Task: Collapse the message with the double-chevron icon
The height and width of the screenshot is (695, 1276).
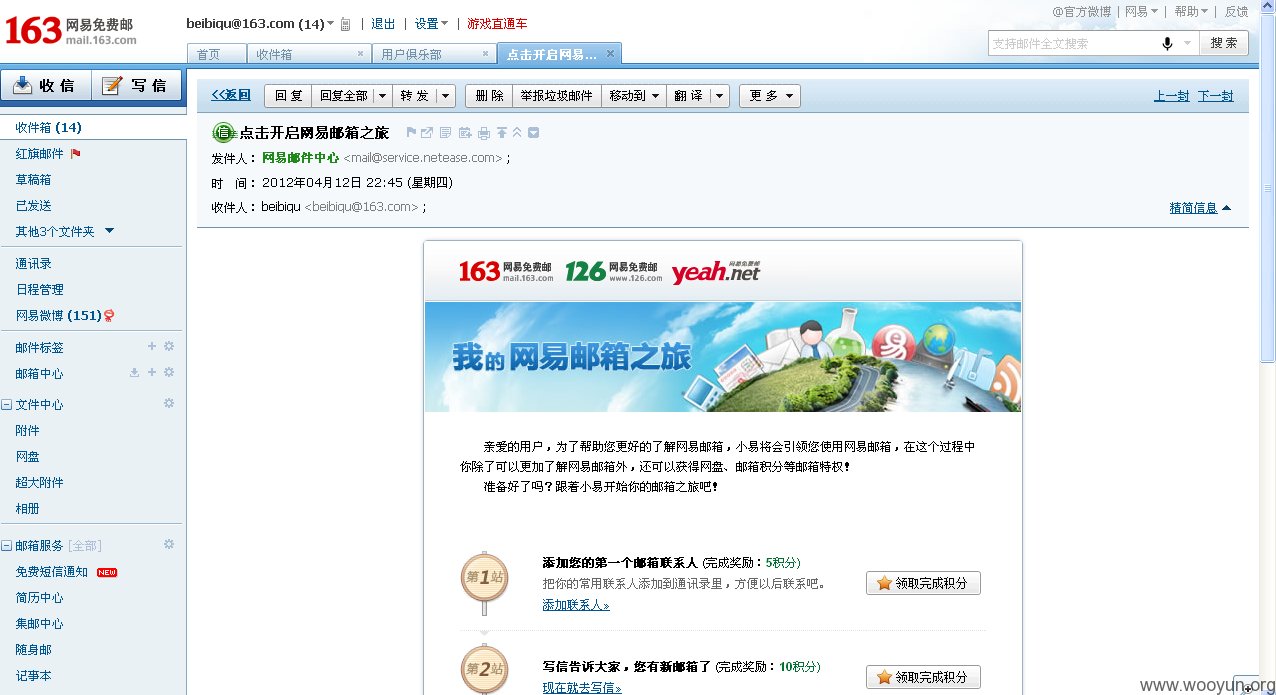Action: [518, 132]
